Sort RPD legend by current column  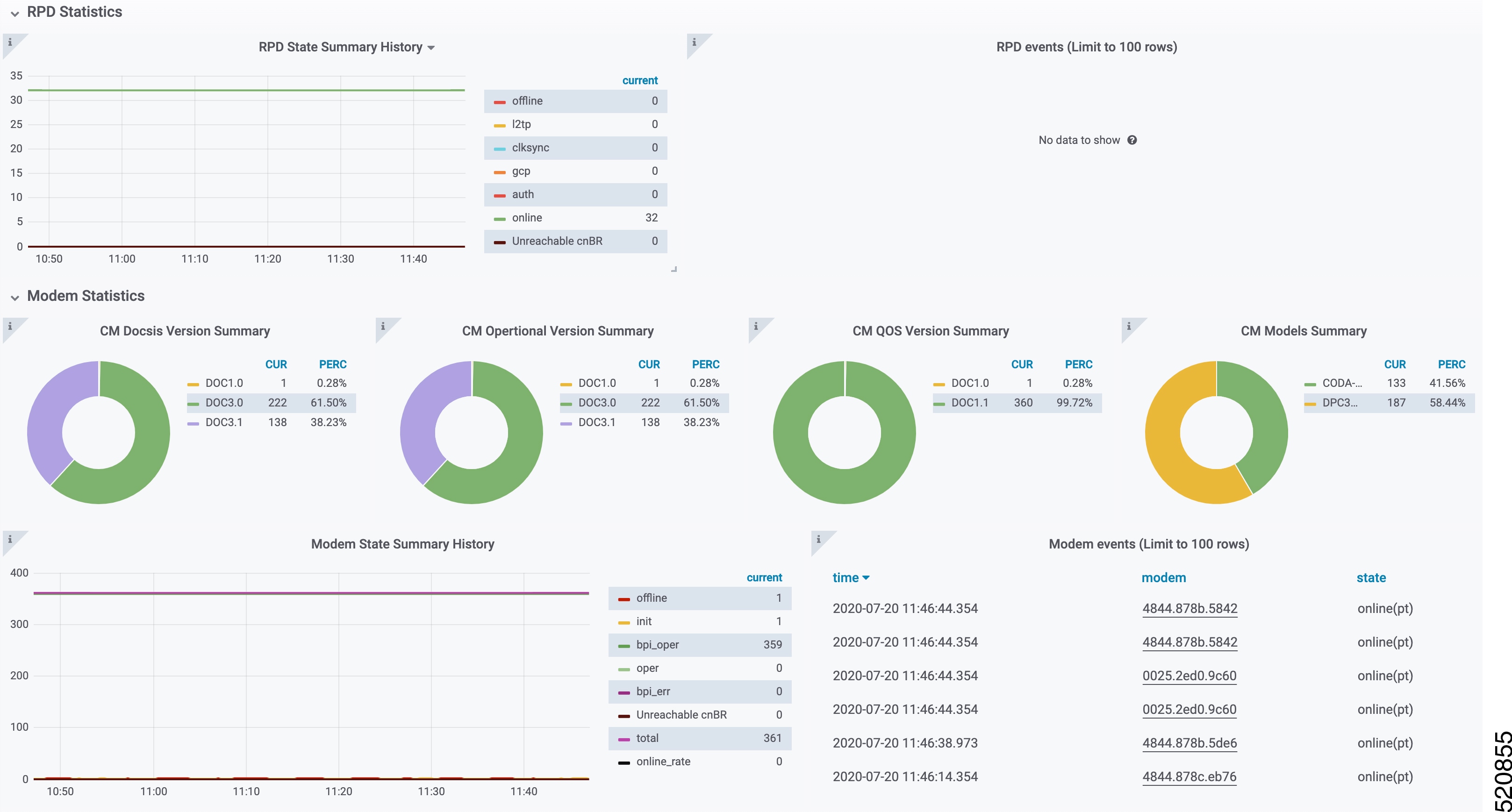click(x=639, y=80)
